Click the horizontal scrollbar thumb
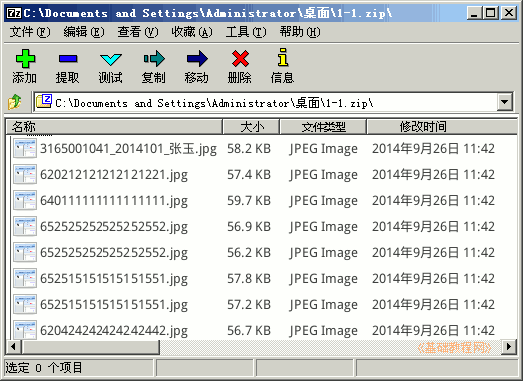 (90, 347)
